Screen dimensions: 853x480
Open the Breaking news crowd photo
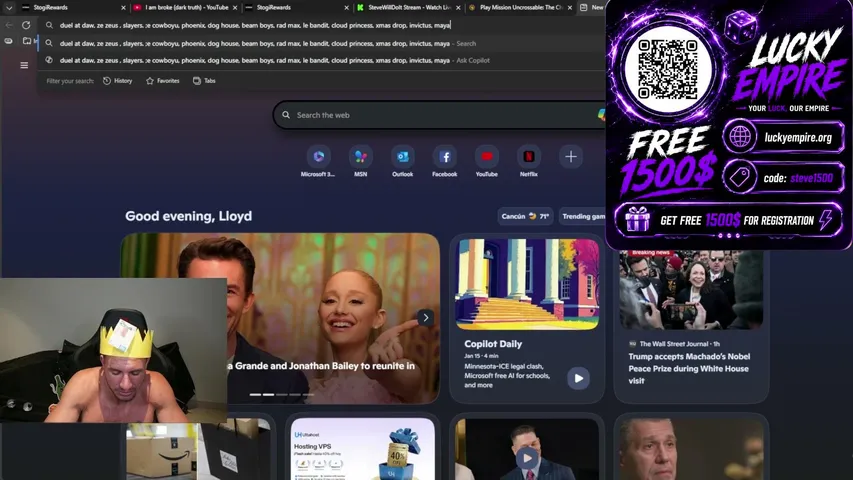691,289
